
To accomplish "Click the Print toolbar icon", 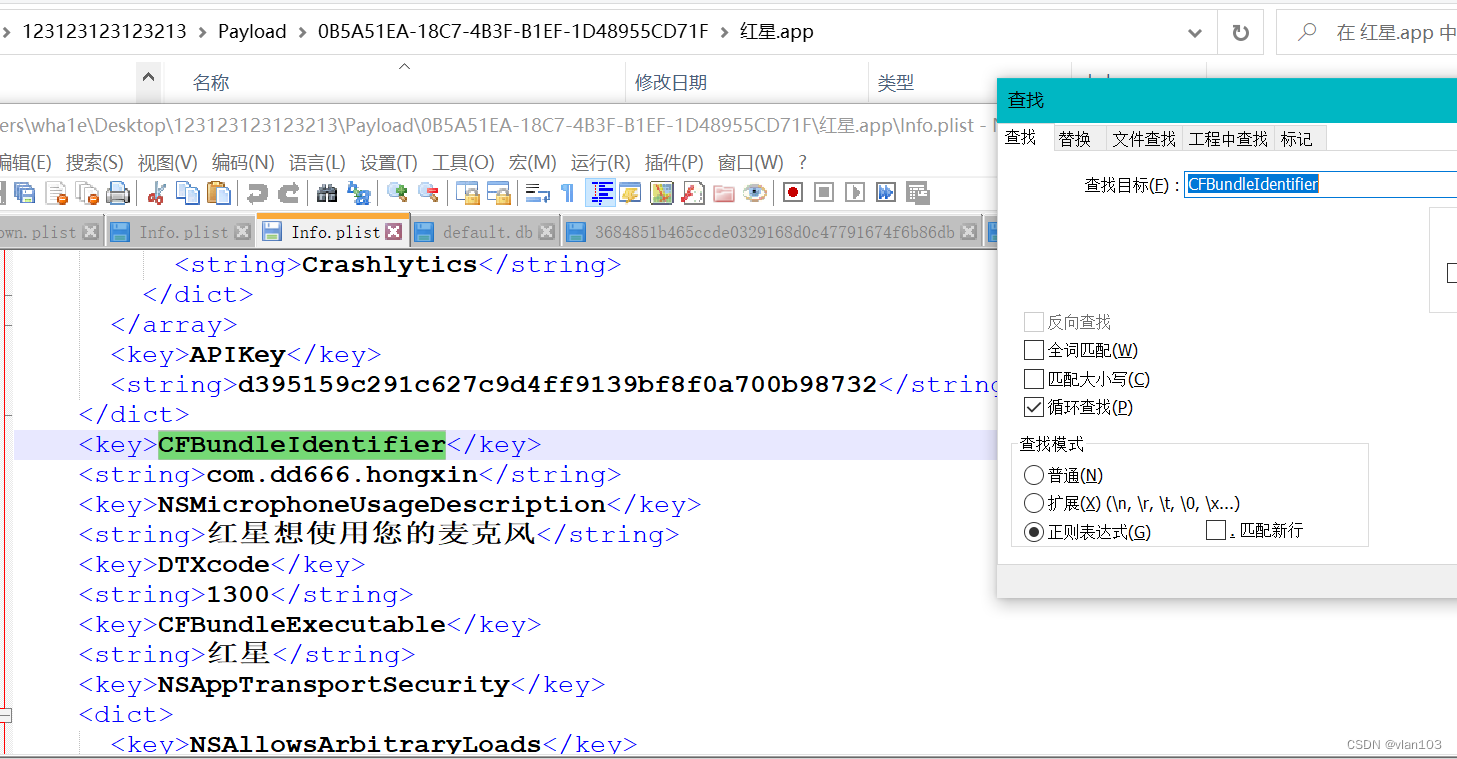I will point(118,192).
